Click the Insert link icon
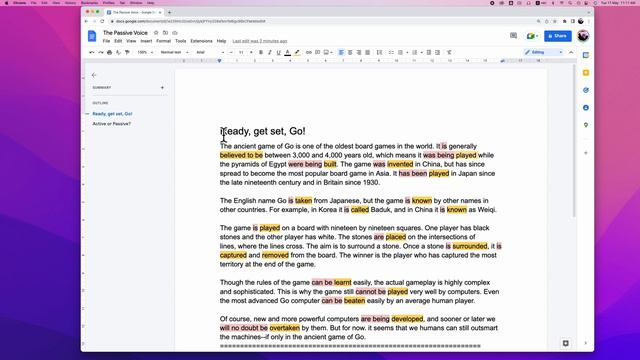The image size is (640, 360). [x=309, y=53]
